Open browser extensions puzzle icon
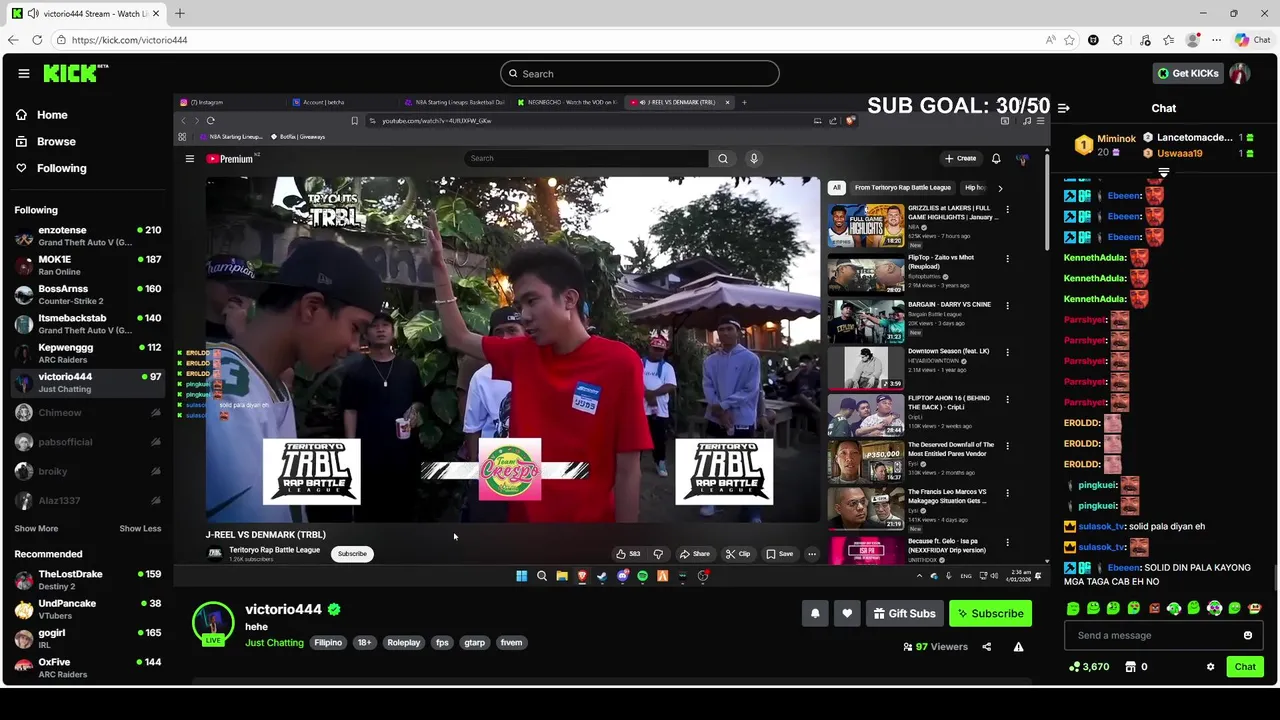The height and width of the screenshot is (720, 1280). (x=1117, y=40)
